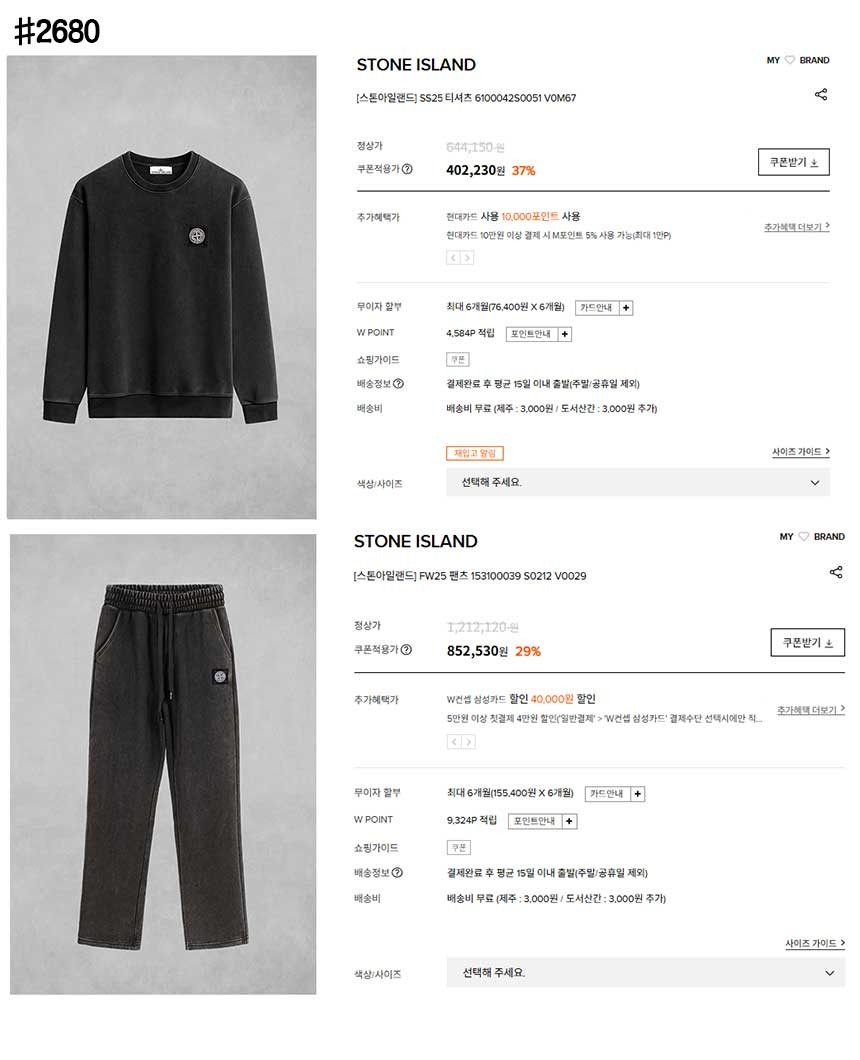Screen dimensions: 860x1060
Task: Click share icon for the sweatshirt product
Action: coord(821,94)
